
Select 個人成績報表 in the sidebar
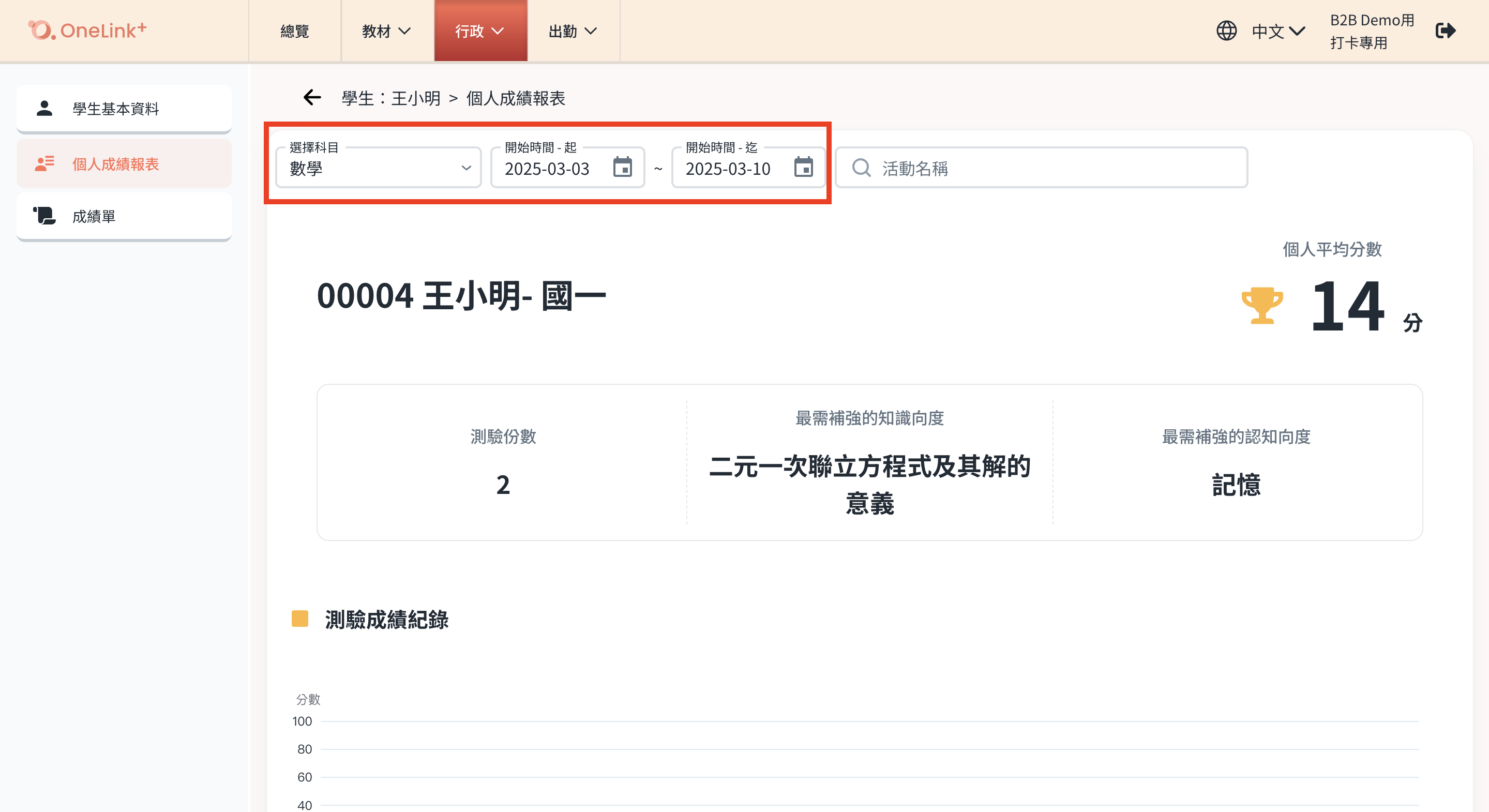tap(124, 164)
